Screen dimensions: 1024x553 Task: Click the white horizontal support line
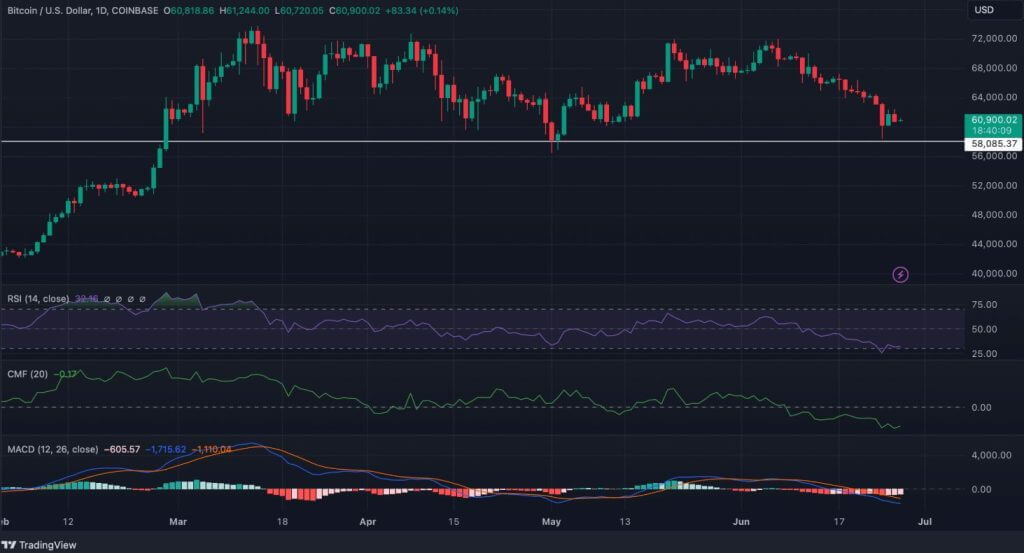[482, 141]
